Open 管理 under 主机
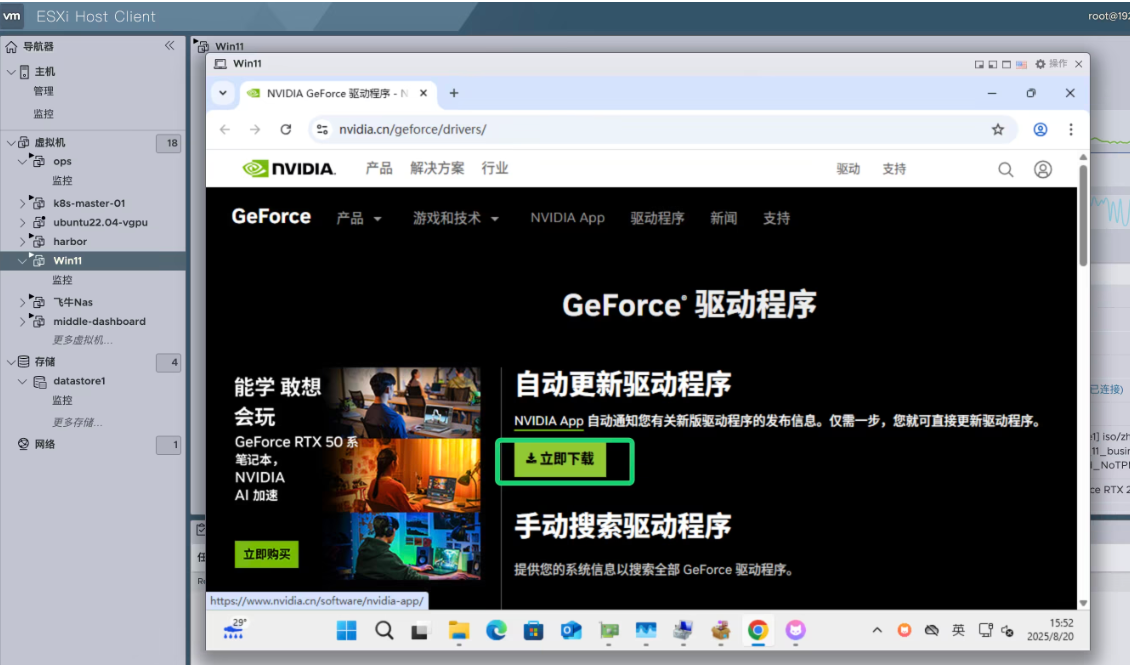The image size is (1130, 665). pos(43,92)
